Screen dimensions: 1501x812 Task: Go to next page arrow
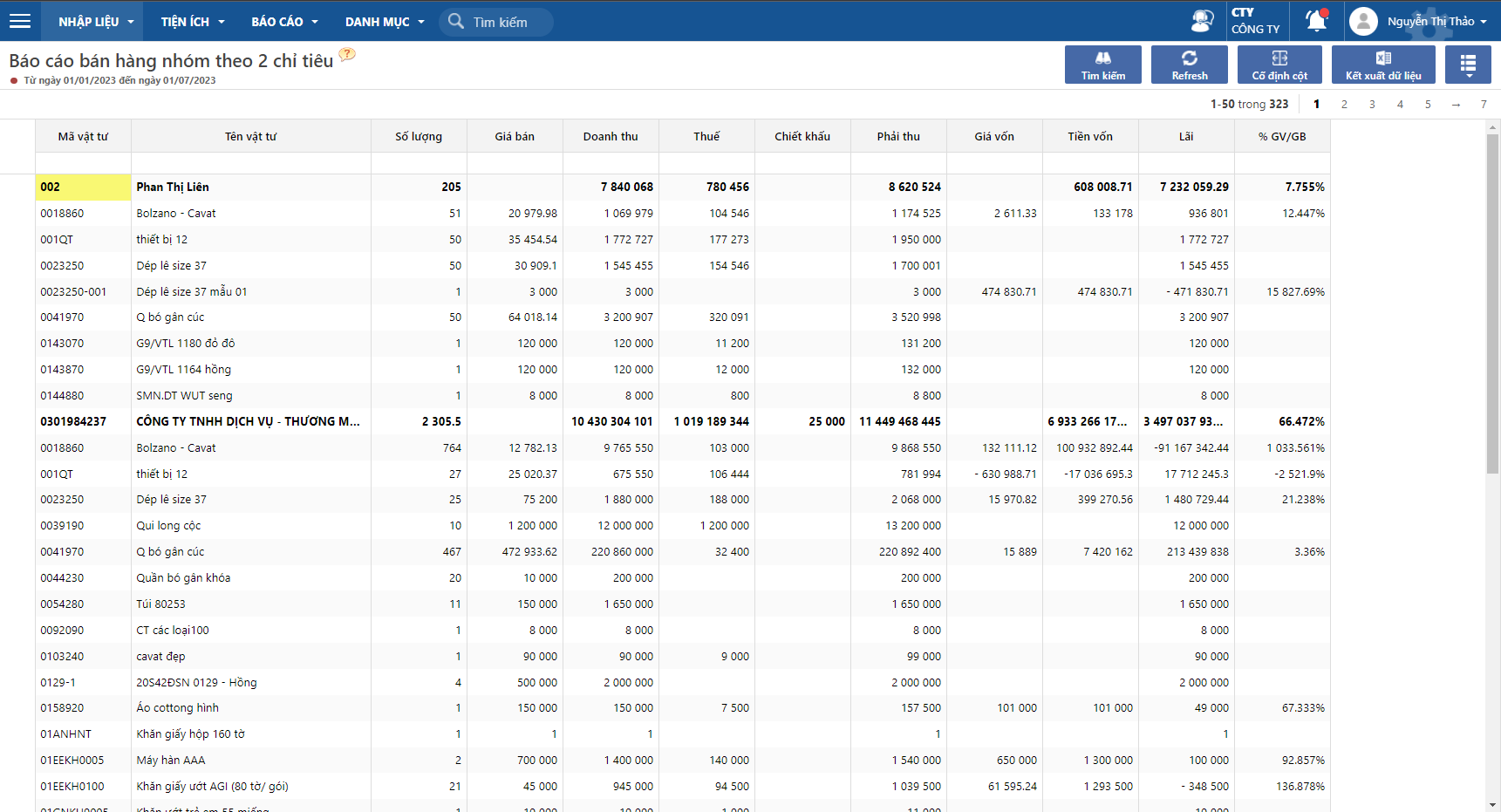click(1456, 104)
